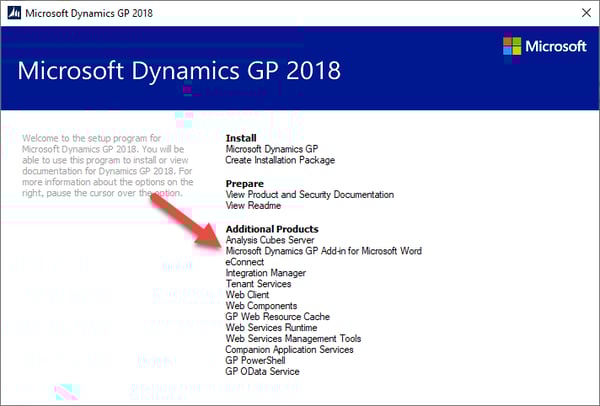This screenshot has height=406, width=600.
Task: Close the Microsoft Dynamics GP 2018 window
Action: 586,13
